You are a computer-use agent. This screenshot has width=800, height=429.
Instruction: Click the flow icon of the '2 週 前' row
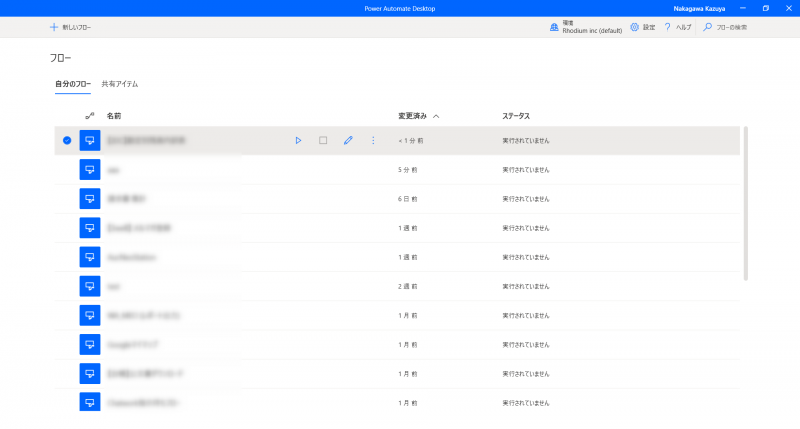pos(90,286)
